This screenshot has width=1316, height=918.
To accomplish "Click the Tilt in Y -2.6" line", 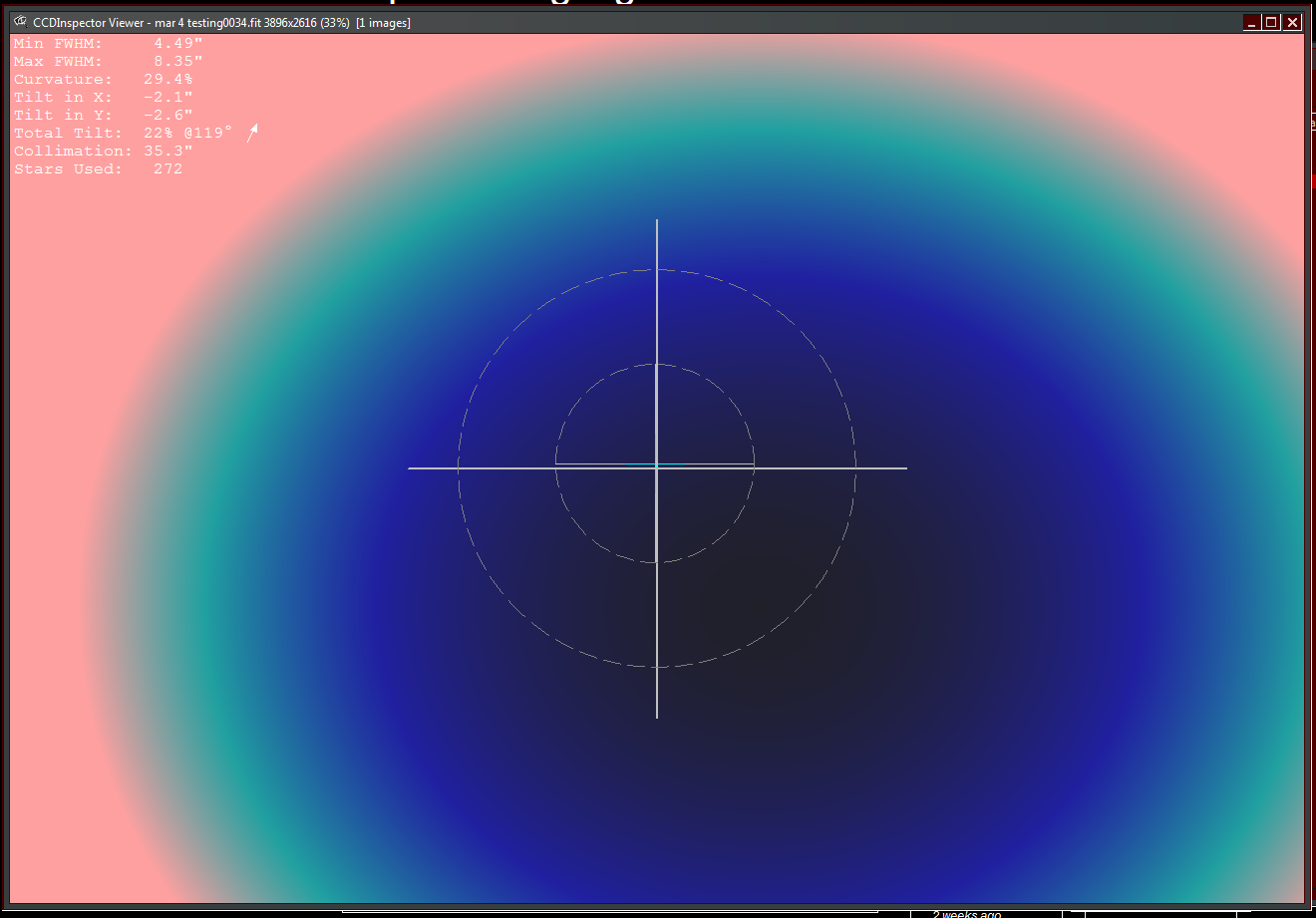I will 104,116.
